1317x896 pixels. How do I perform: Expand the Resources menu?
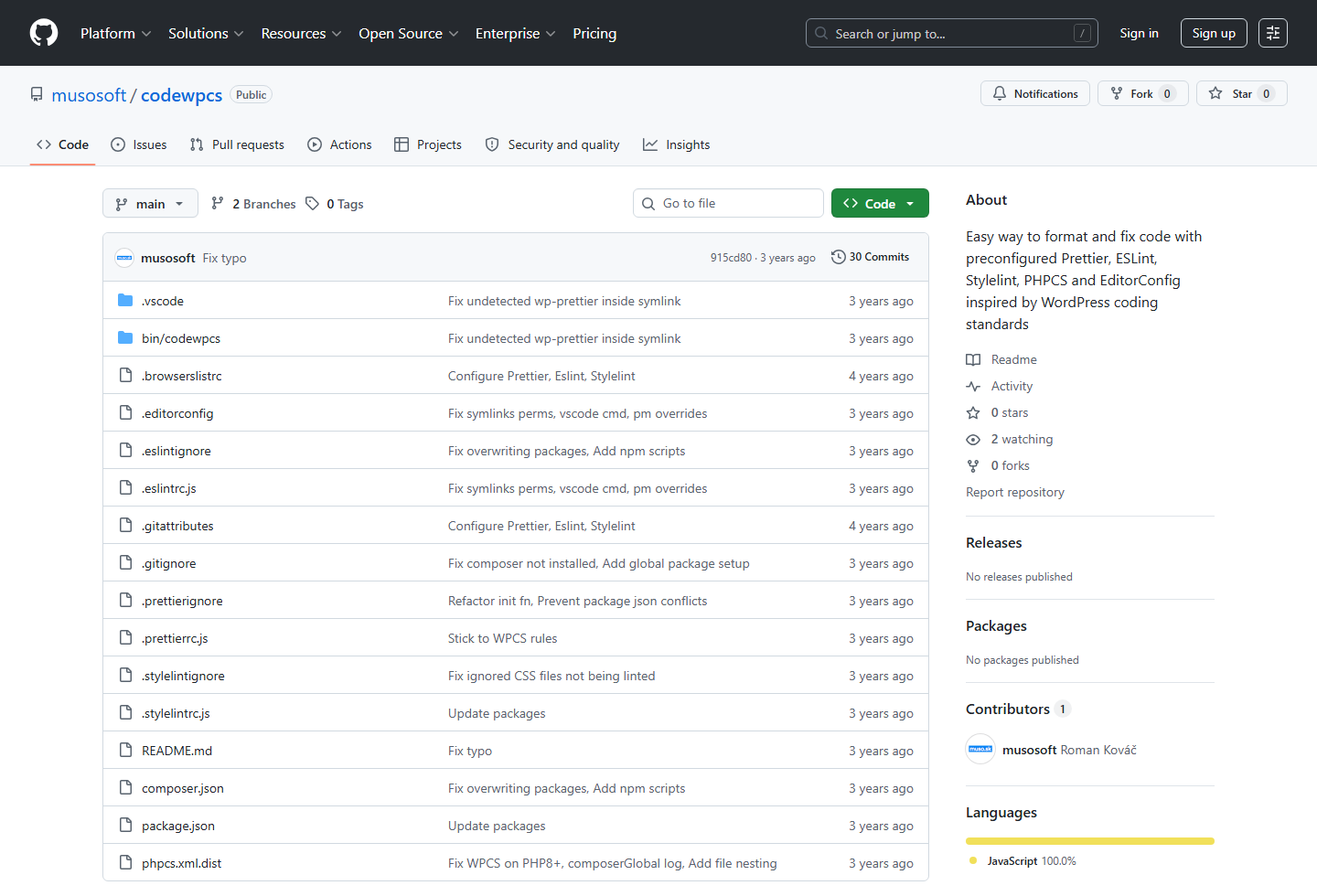click(301, 33)
